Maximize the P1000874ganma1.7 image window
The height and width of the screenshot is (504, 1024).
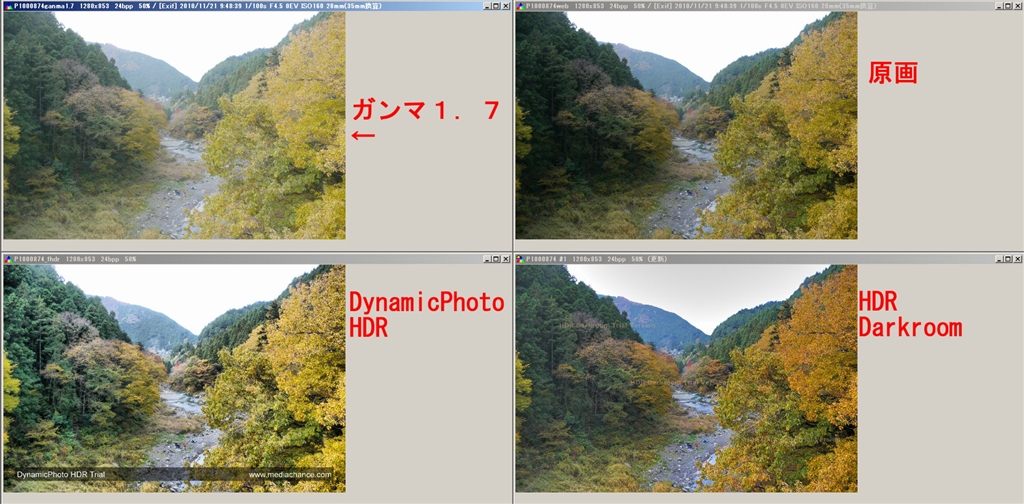pos(496,6)
